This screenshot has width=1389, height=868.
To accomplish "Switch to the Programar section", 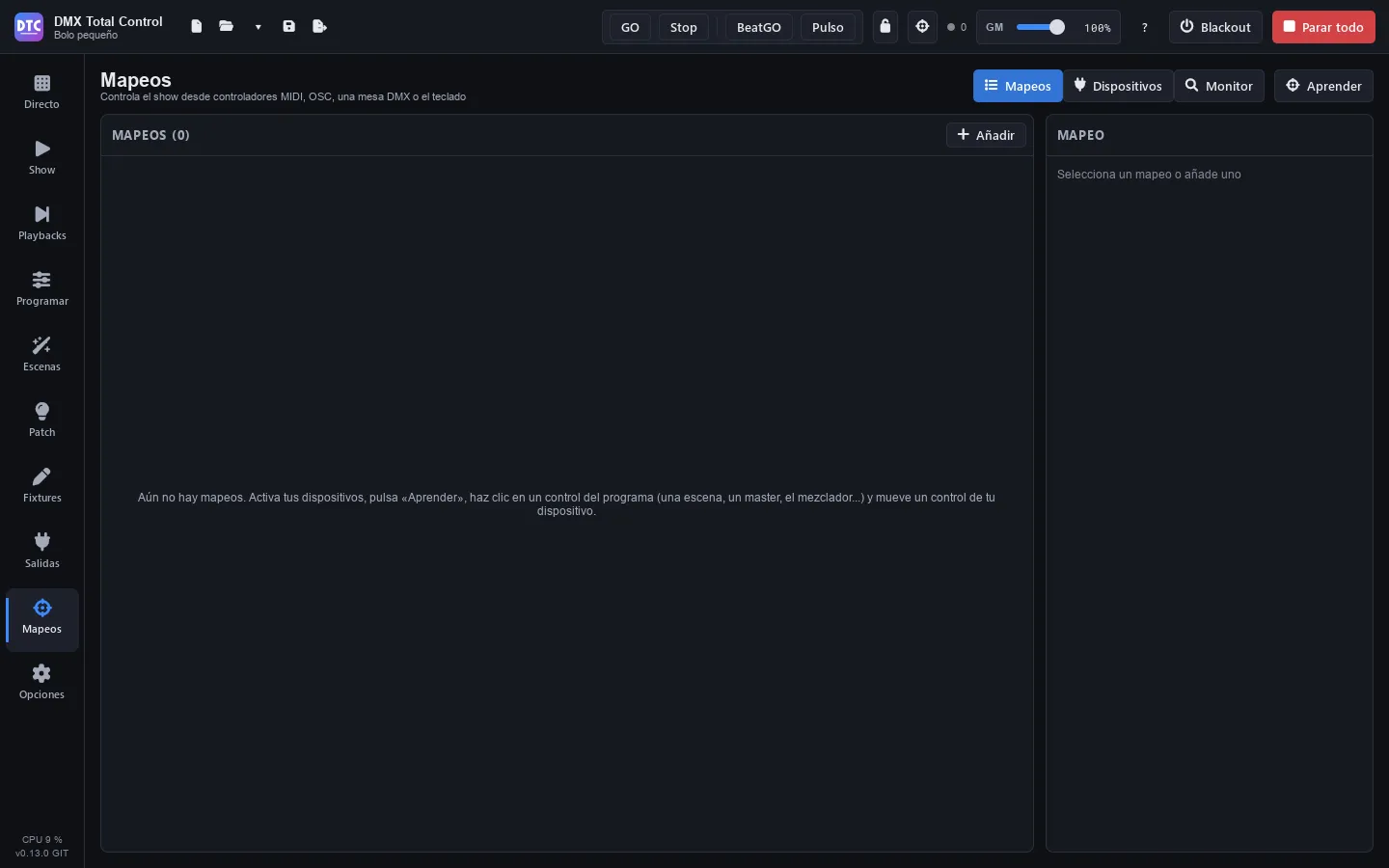I will point(41,289).
